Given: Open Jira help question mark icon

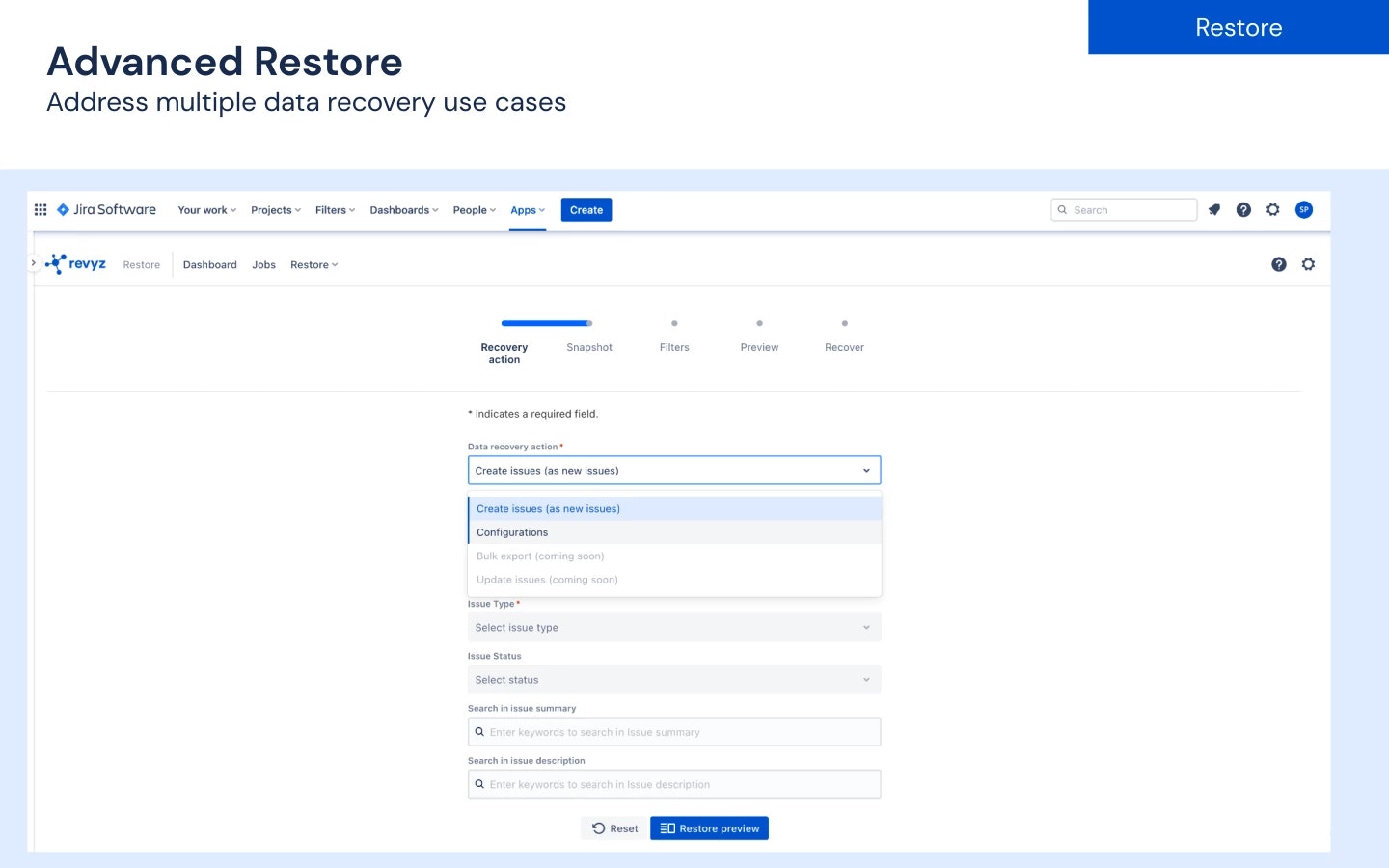Looking at the screenshot, I should [1243, 209].
